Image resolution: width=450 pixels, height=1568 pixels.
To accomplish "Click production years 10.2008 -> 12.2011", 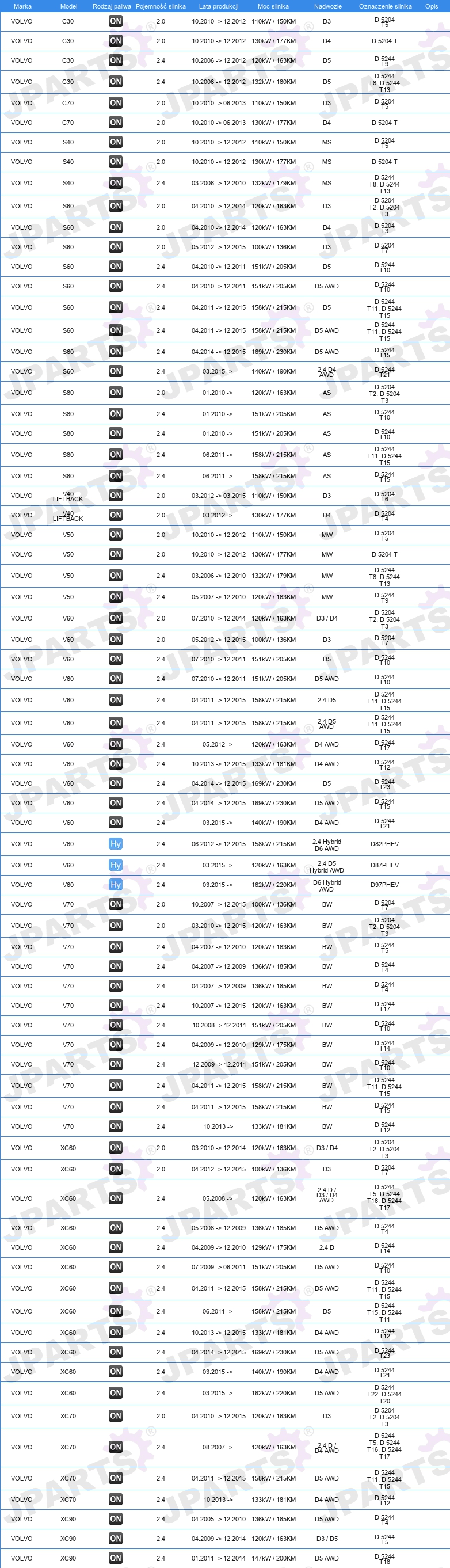I will click(219, 1025).
